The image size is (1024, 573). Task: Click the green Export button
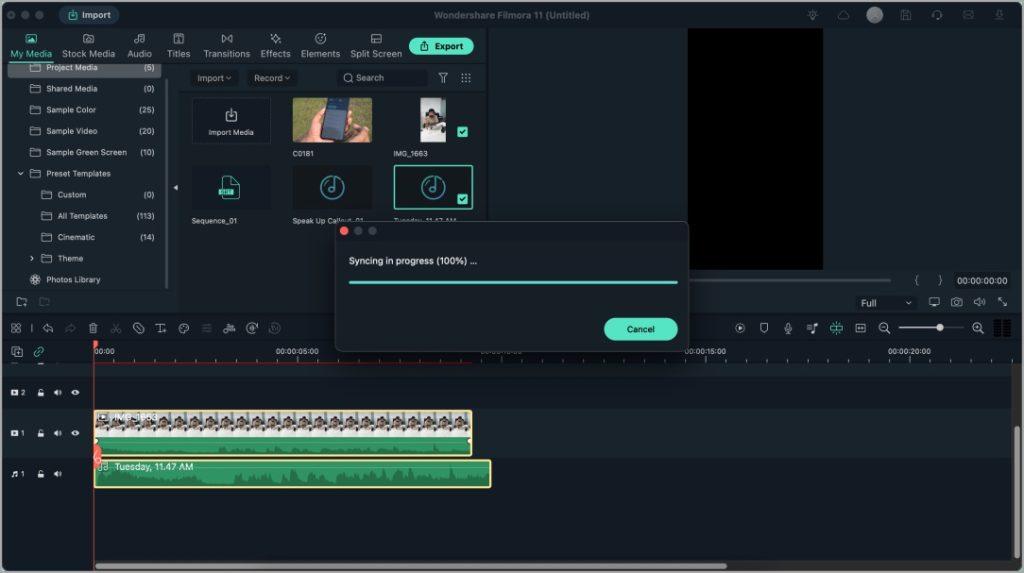click(x=441, y=46)
